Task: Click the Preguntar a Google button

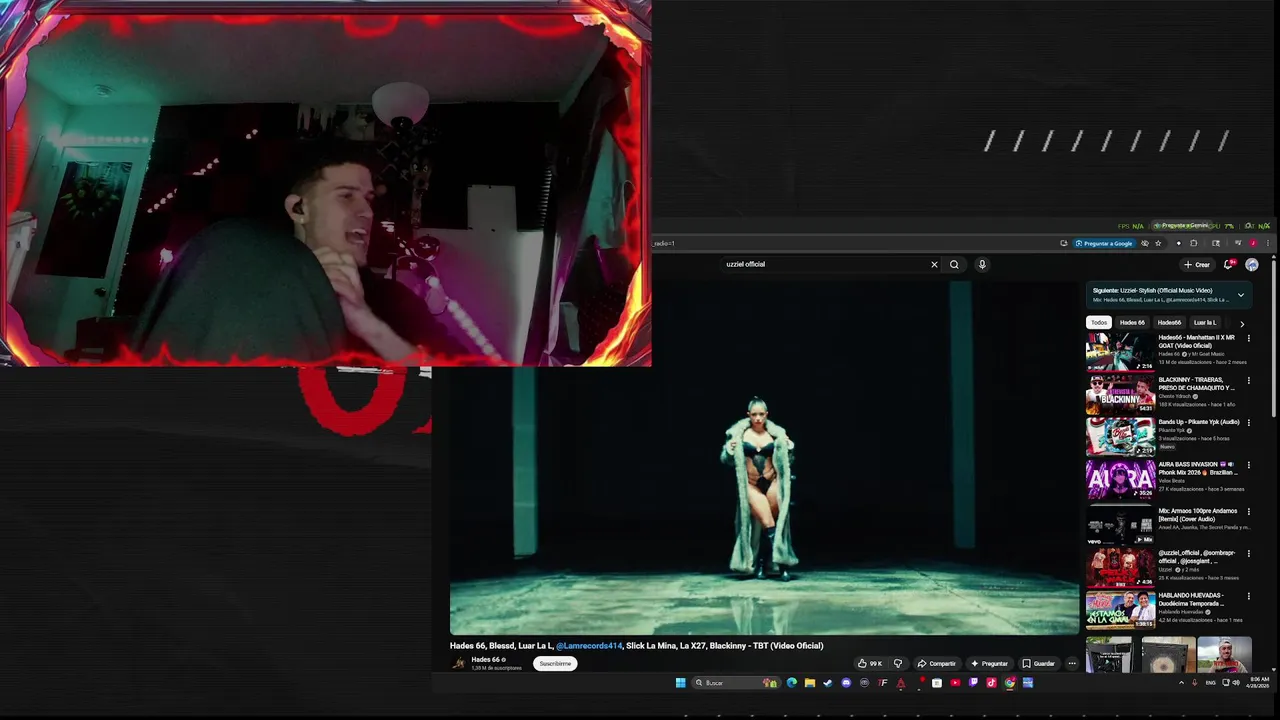Action: tap(1104, 243)
